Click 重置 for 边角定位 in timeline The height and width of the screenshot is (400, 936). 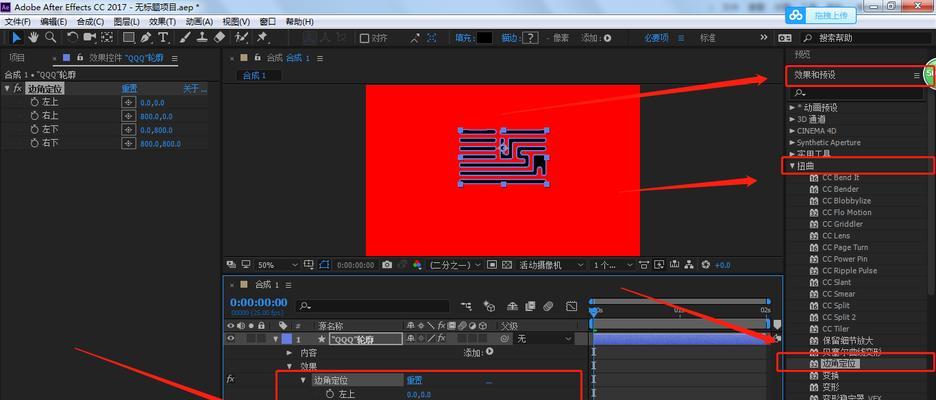[415, 380]
